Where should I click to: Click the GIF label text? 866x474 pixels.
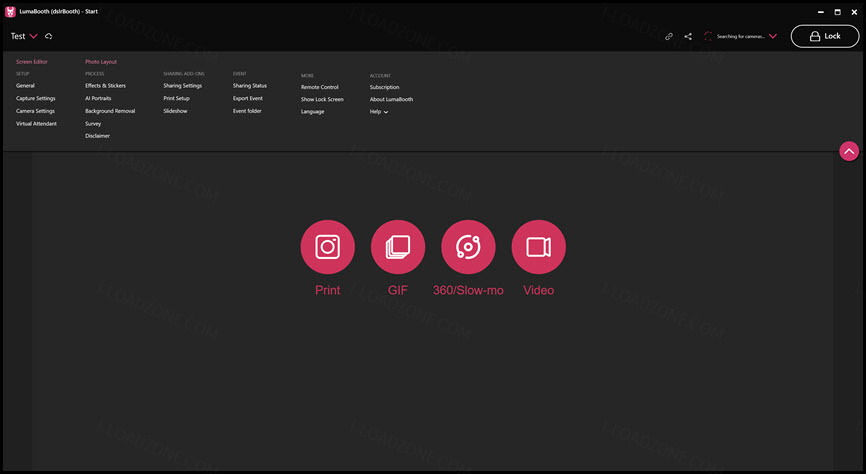click(398, 290)
